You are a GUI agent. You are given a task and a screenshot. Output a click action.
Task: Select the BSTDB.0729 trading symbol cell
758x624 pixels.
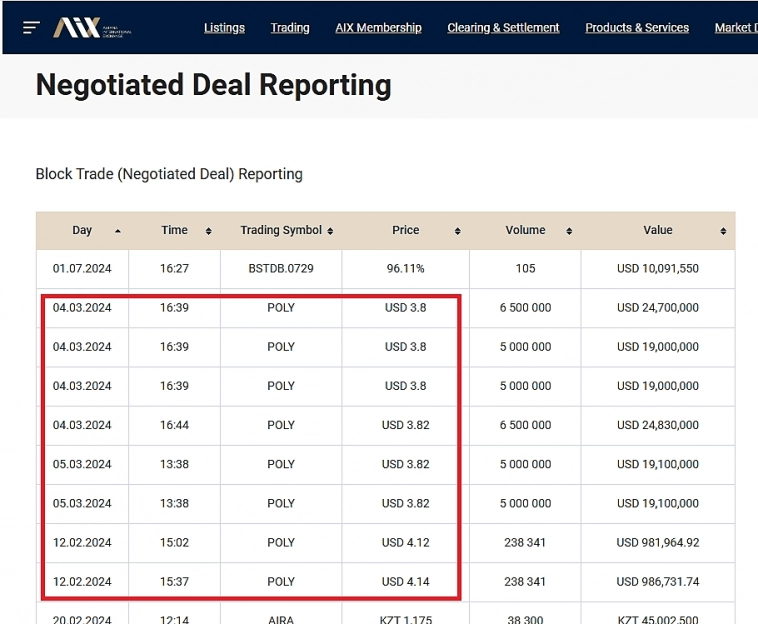click(x=281, y=269)
